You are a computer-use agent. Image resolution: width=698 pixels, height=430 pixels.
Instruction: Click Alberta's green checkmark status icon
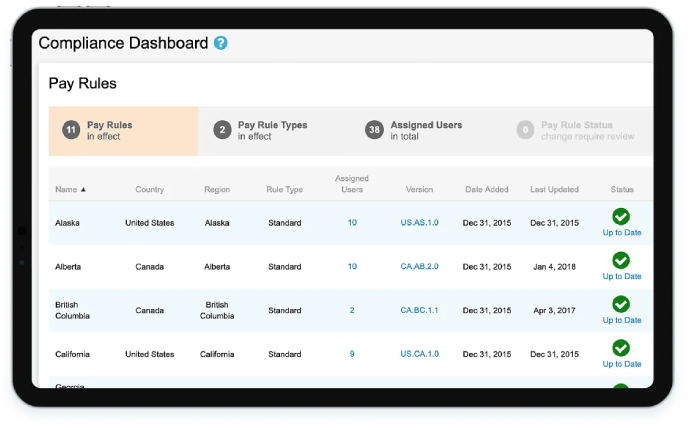(621, 260)
